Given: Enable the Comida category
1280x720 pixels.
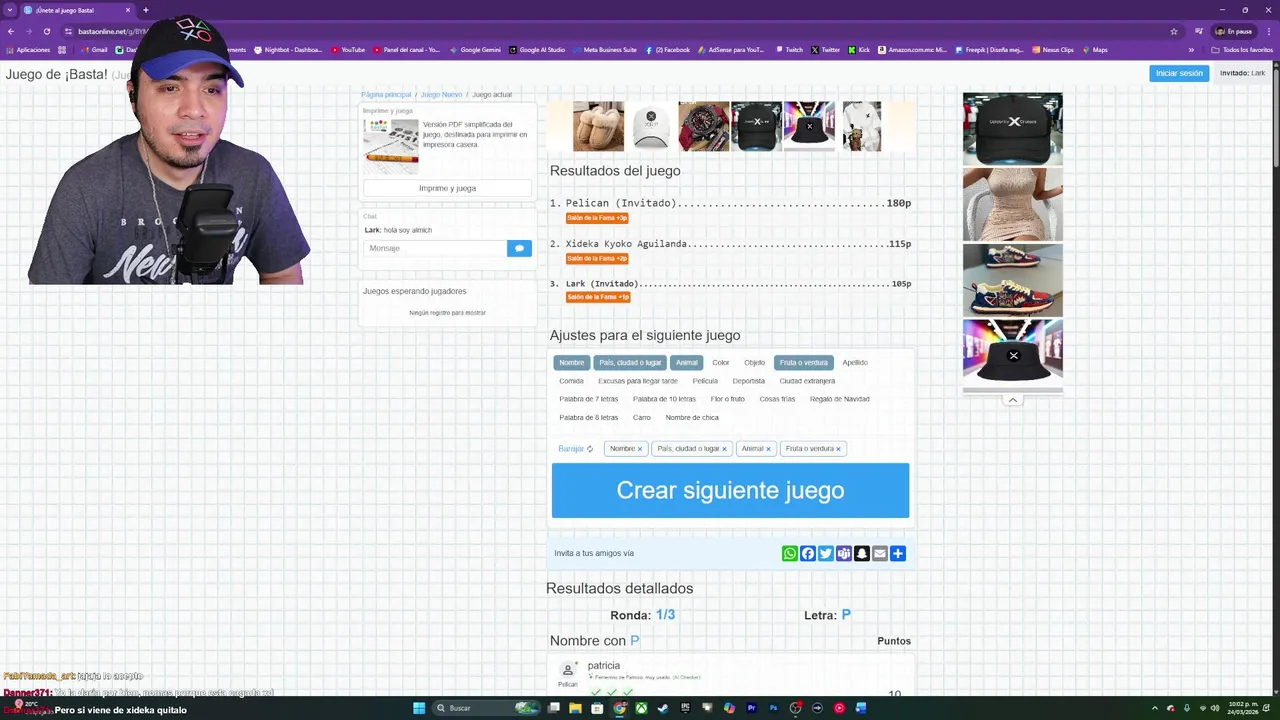Looking at the screenshot, I should click(571, 381).
